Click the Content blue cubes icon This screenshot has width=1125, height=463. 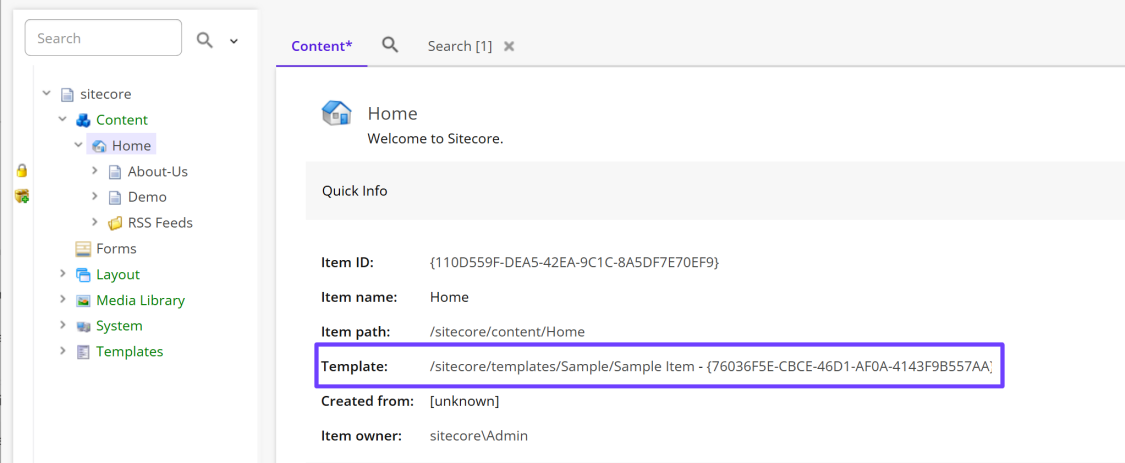(x=83, y=120)
